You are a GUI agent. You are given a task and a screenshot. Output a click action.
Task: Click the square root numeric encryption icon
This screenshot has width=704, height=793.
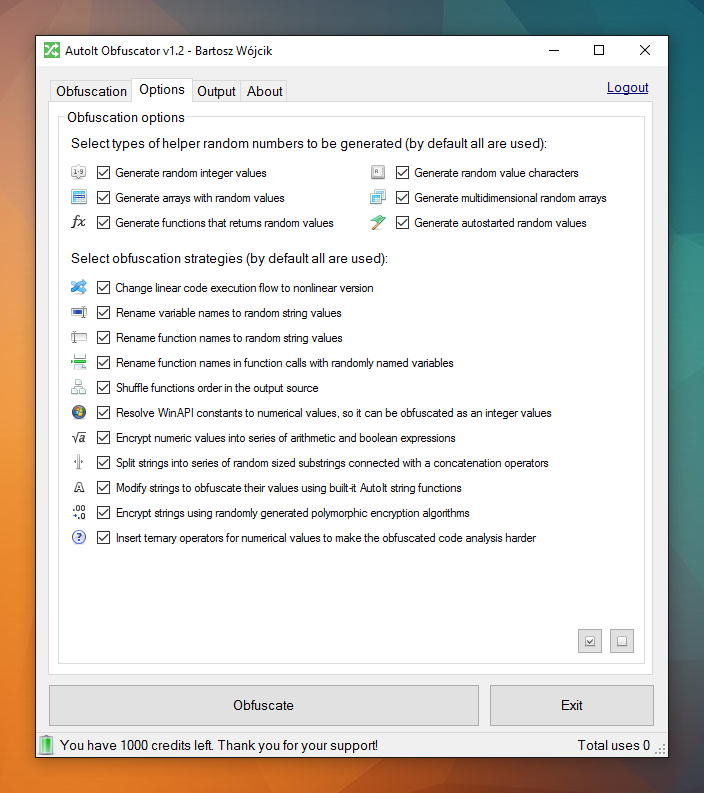click(x=78, y=437)
